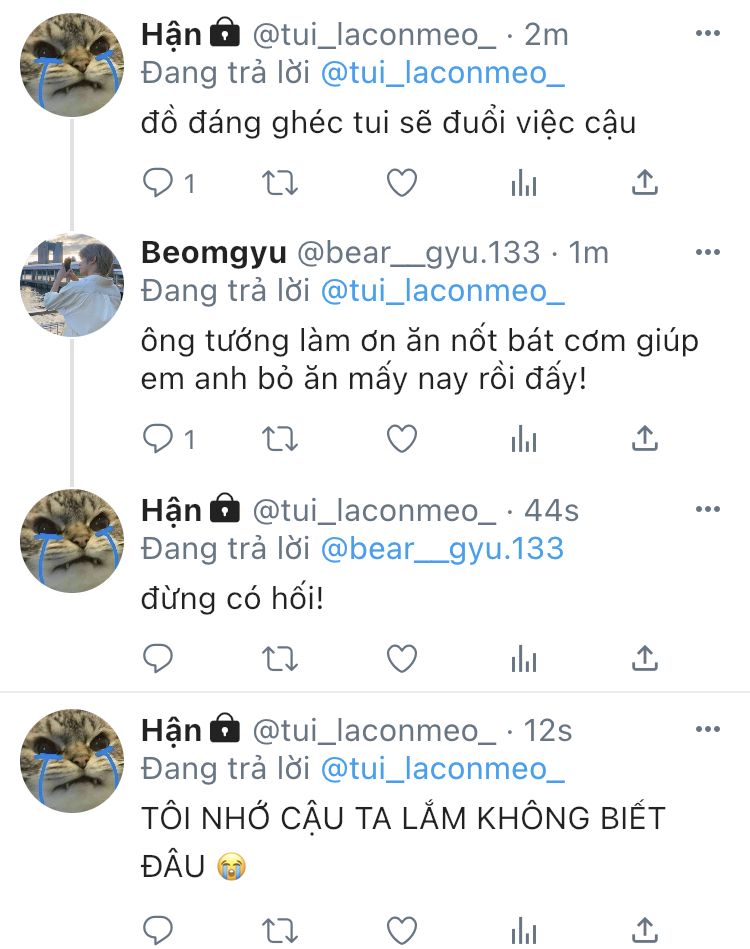Open more options menu on Beomgyu's tweet

coord(708,252)
